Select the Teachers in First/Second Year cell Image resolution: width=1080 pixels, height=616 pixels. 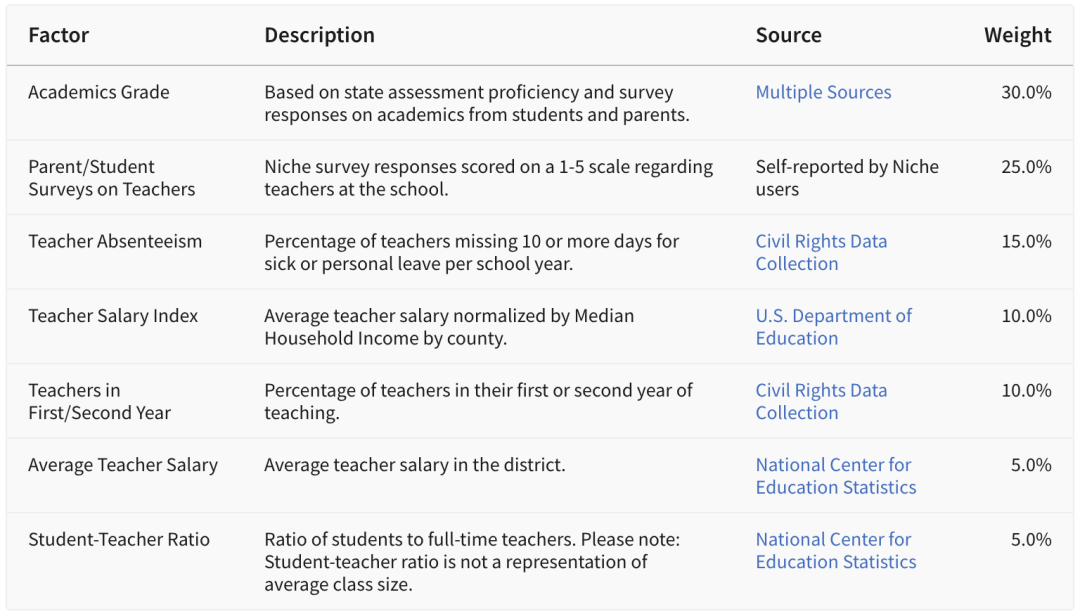pyautogui.click(x=99, y=401)
